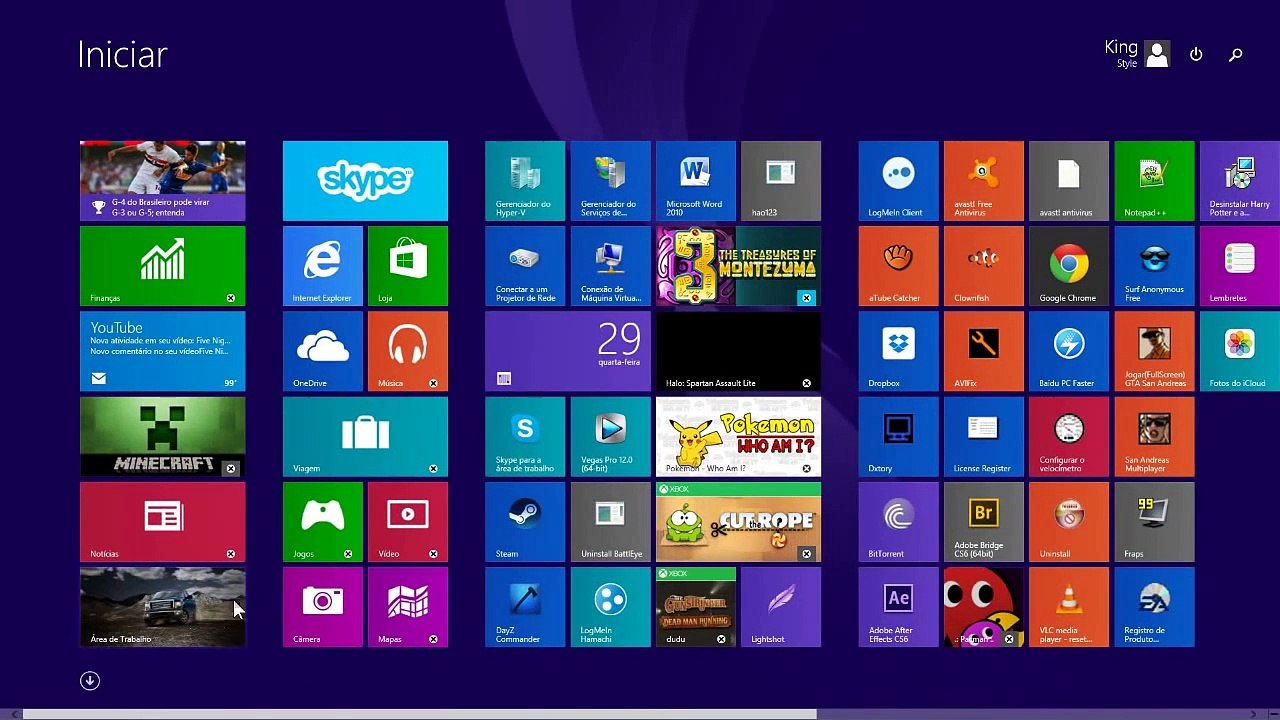The height and width of the screenshot is (720, 1280).
Task: Open Conectar a um Projetor de Rede
Action: (525, 266)
